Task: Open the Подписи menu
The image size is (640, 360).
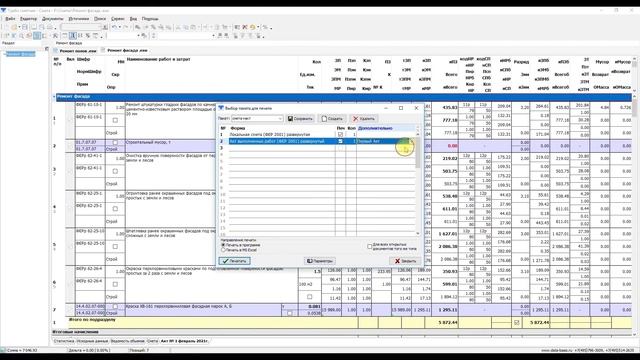Action: coord(150,19)
